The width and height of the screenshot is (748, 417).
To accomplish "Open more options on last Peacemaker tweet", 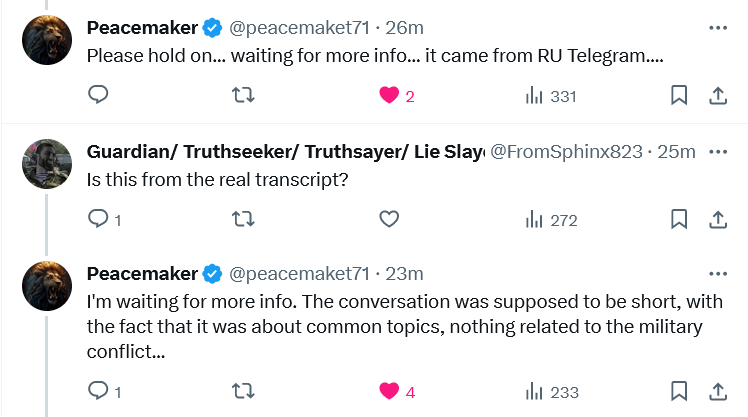I will (x=717, y=274).
